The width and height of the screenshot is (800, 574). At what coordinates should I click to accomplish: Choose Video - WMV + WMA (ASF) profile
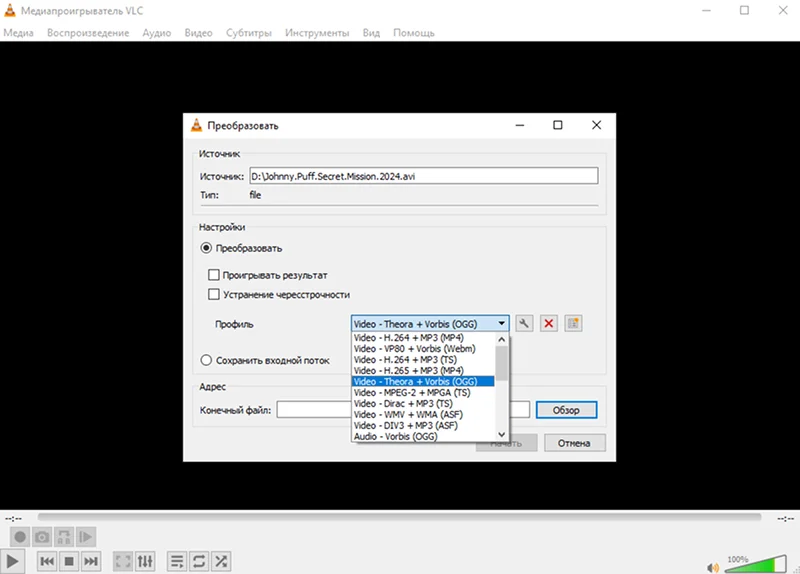point(423,415)
